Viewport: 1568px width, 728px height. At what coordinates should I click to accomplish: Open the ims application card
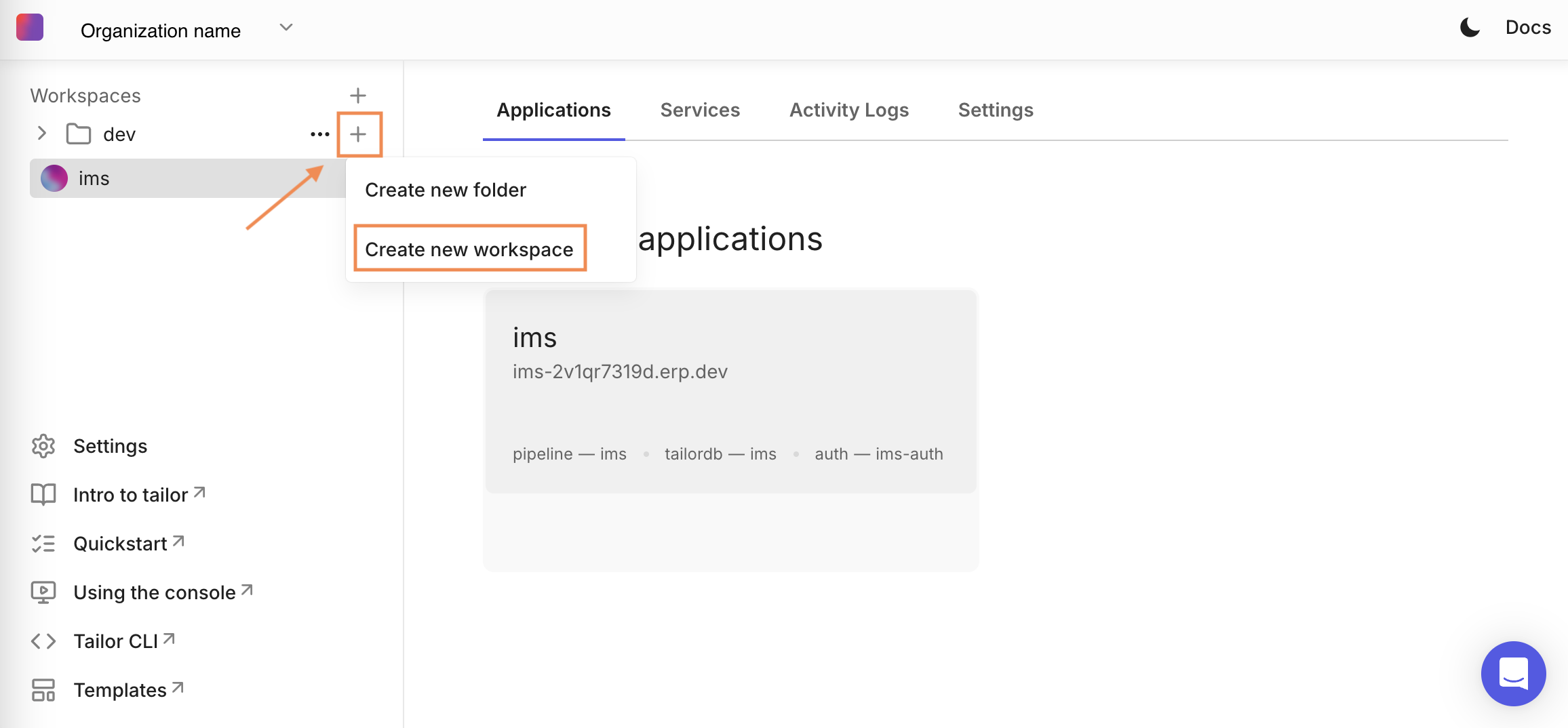click(x=731, y=392)
